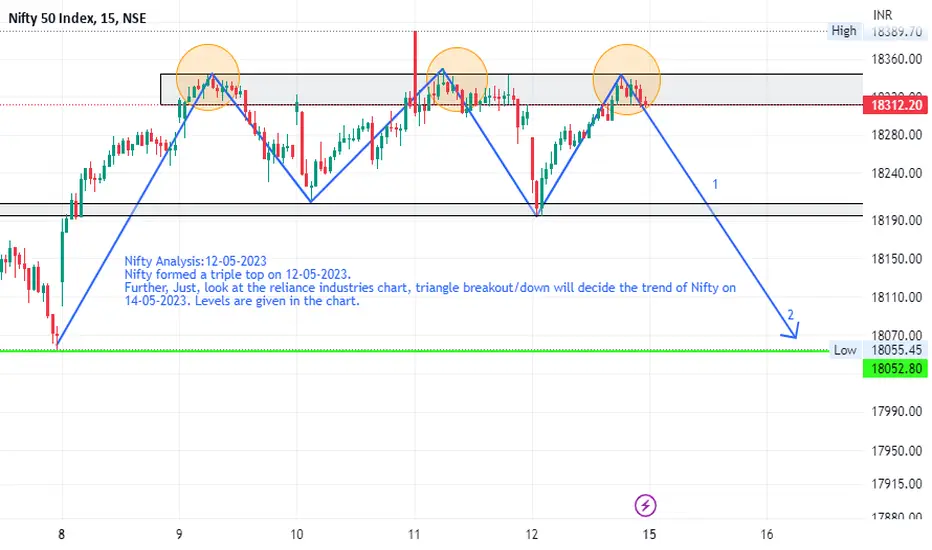The width and height of the screenshot is (932, 550).
Task: Click the High label tag
Action: click(x=844, y=31)
